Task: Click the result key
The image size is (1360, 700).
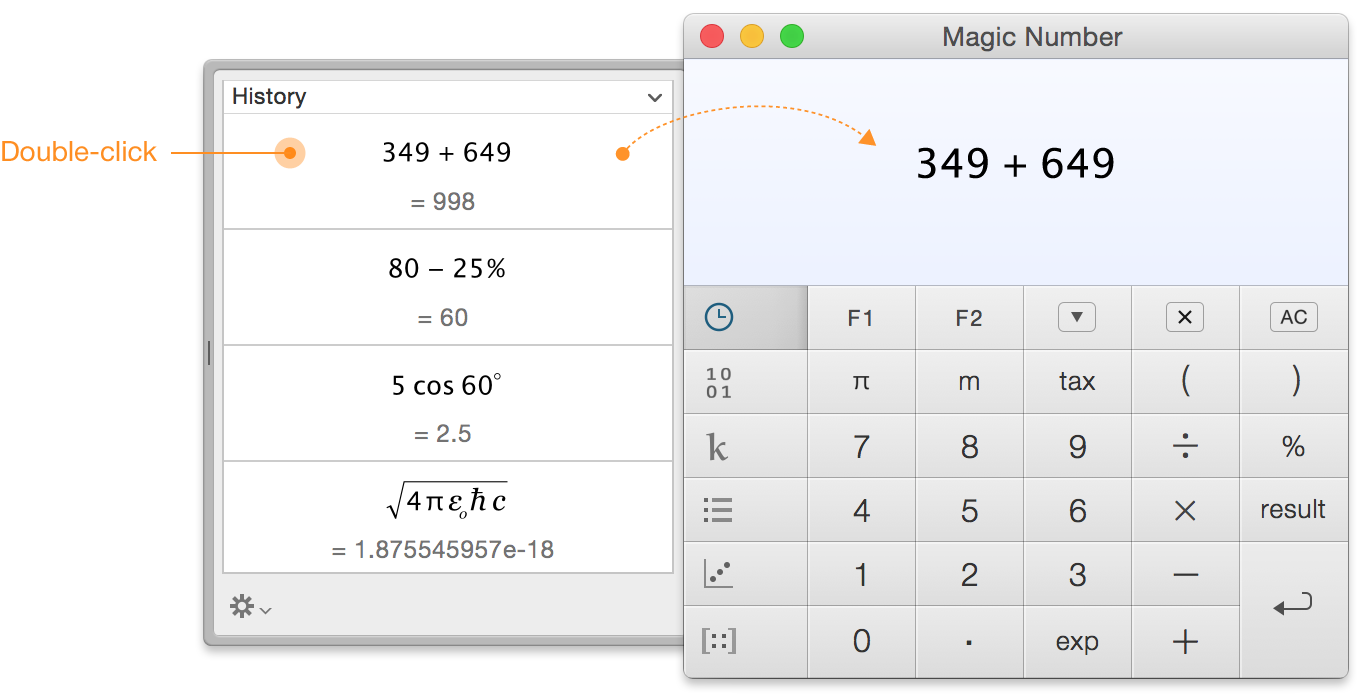Action: click(x=1294, y=510)
